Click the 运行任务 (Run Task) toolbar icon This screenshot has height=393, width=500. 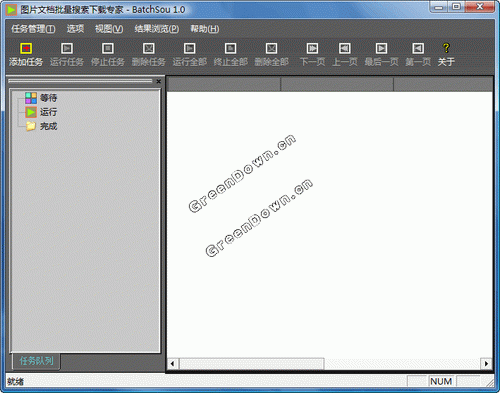click(x=67, y=49)
